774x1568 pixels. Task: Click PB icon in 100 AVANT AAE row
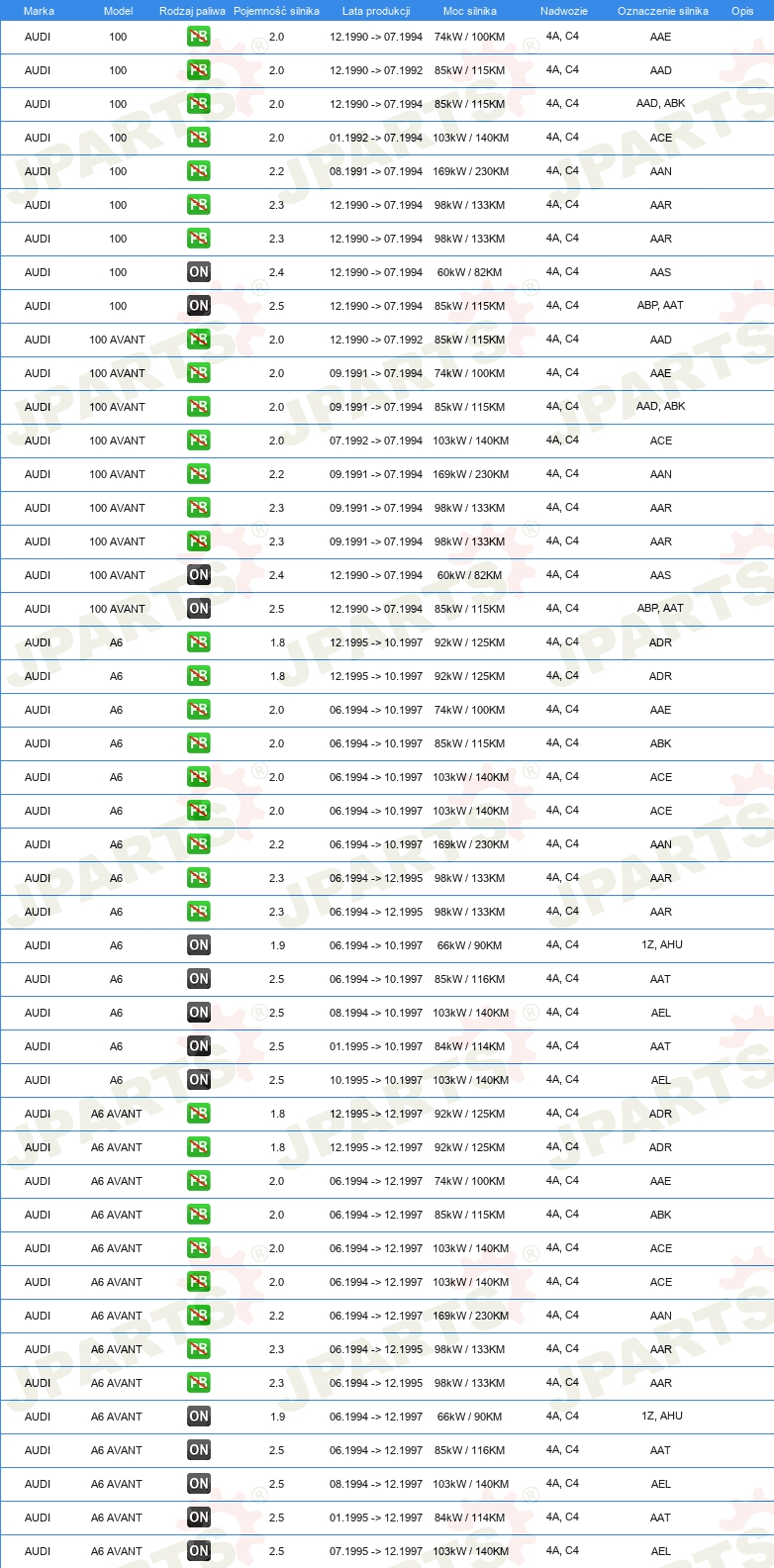(x=199, y=373)
